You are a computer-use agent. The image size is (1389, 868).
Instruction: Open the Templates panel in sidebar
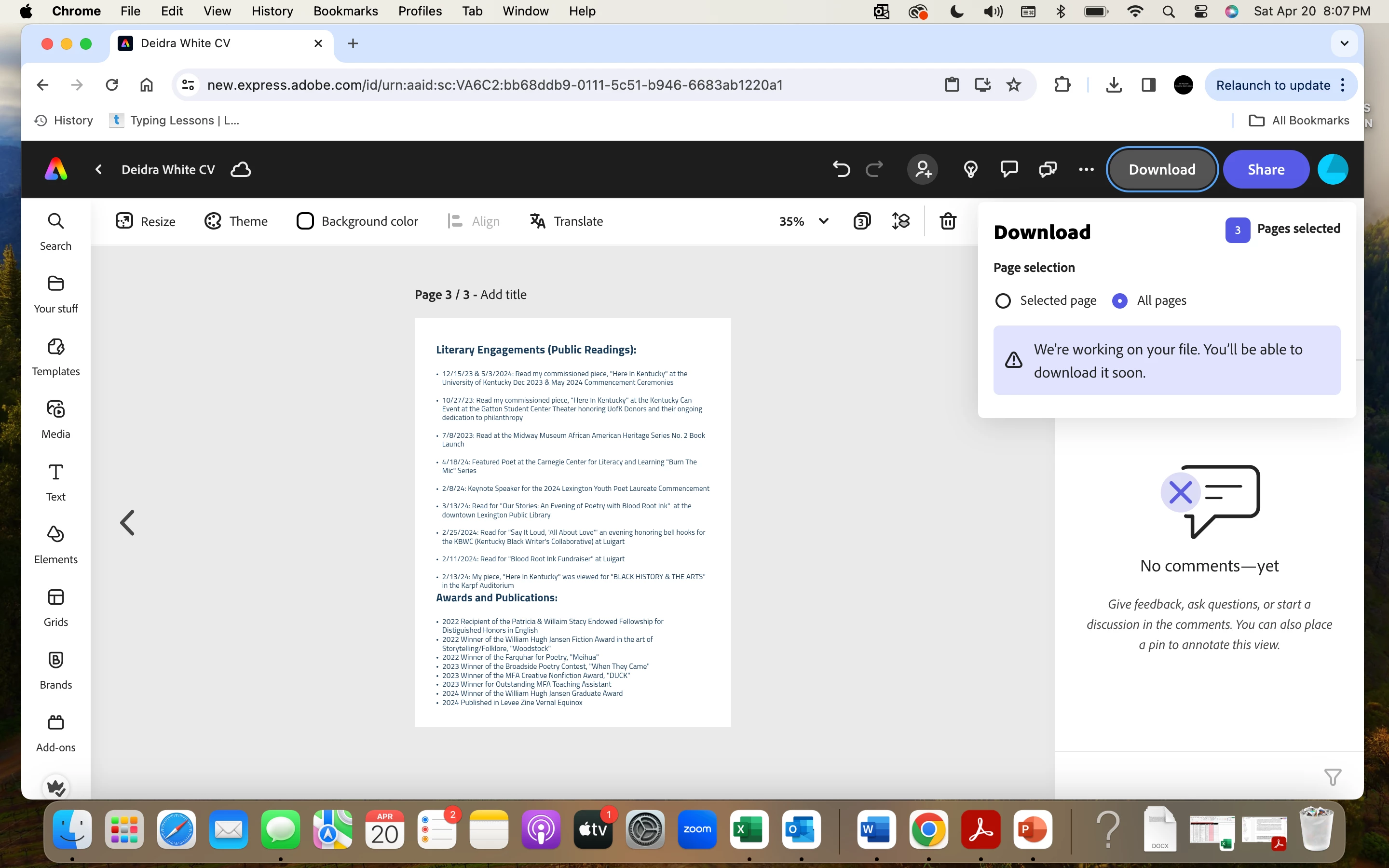pyautogui.click(x=55, y=356)
